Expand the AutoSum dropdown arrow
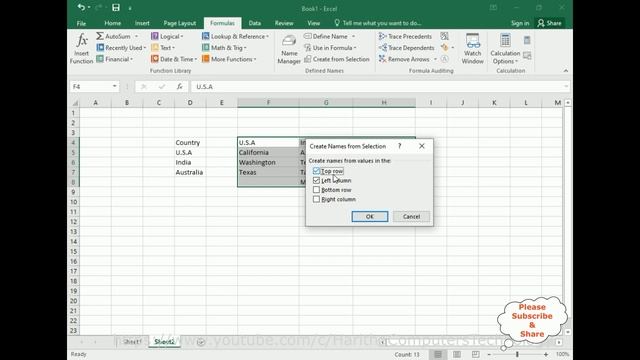640x360 pixels. click(x=136, y=36)
